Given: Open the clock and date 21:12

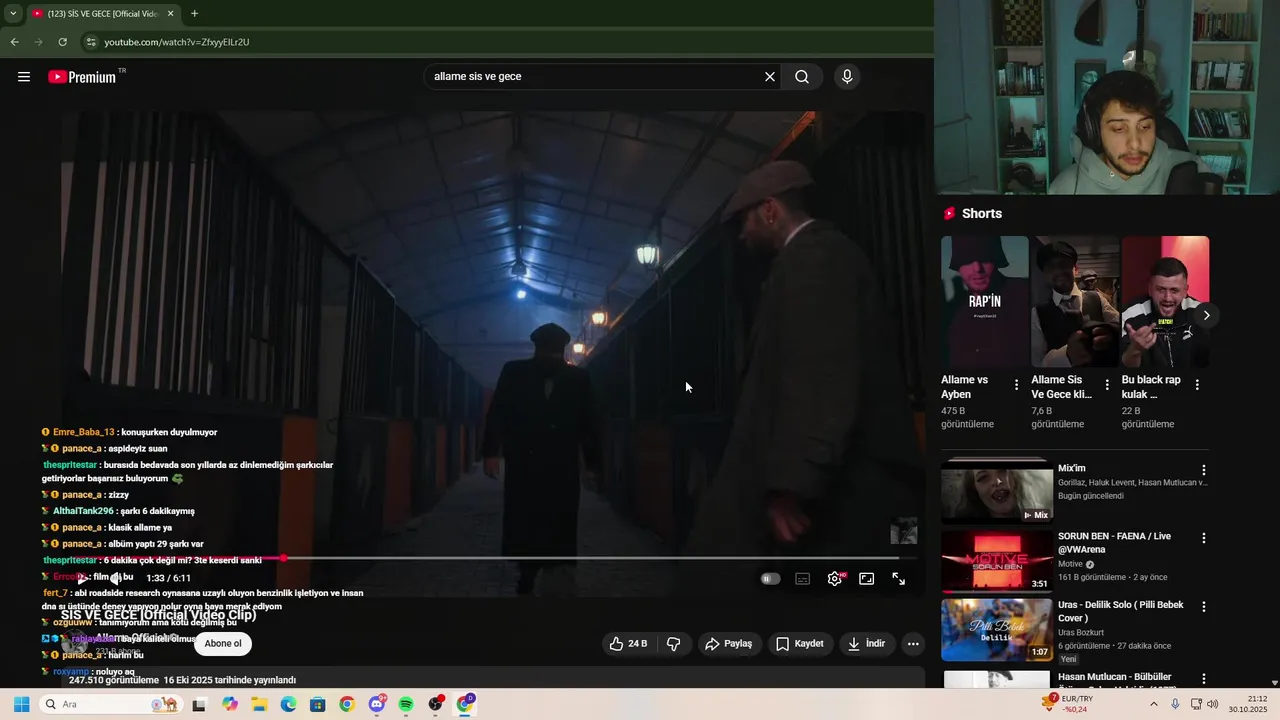Looking at the screenshot, I should (x=1248, y=704).
